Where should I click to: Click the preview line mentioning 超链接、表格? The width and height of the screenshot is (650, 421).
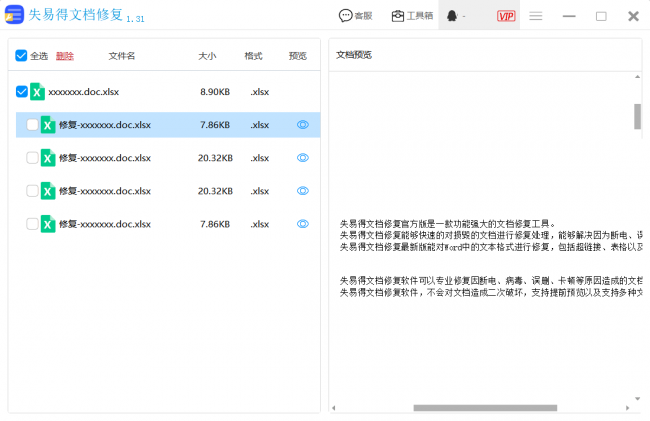491,247
